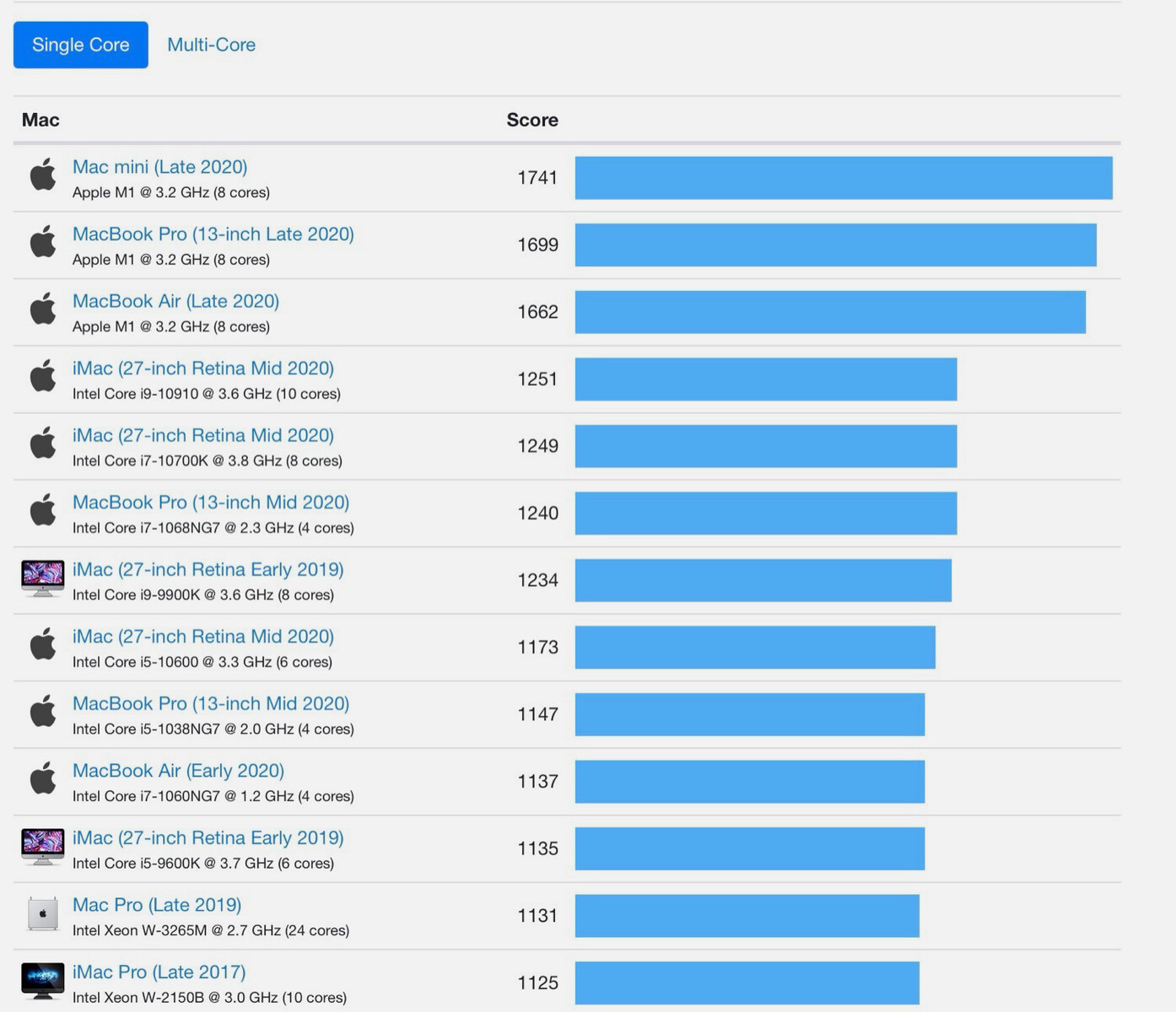
Task: Click "Intel Core i5-9600K @ 3.7 GHz (6 cores)" text
Action: (203, 863)
